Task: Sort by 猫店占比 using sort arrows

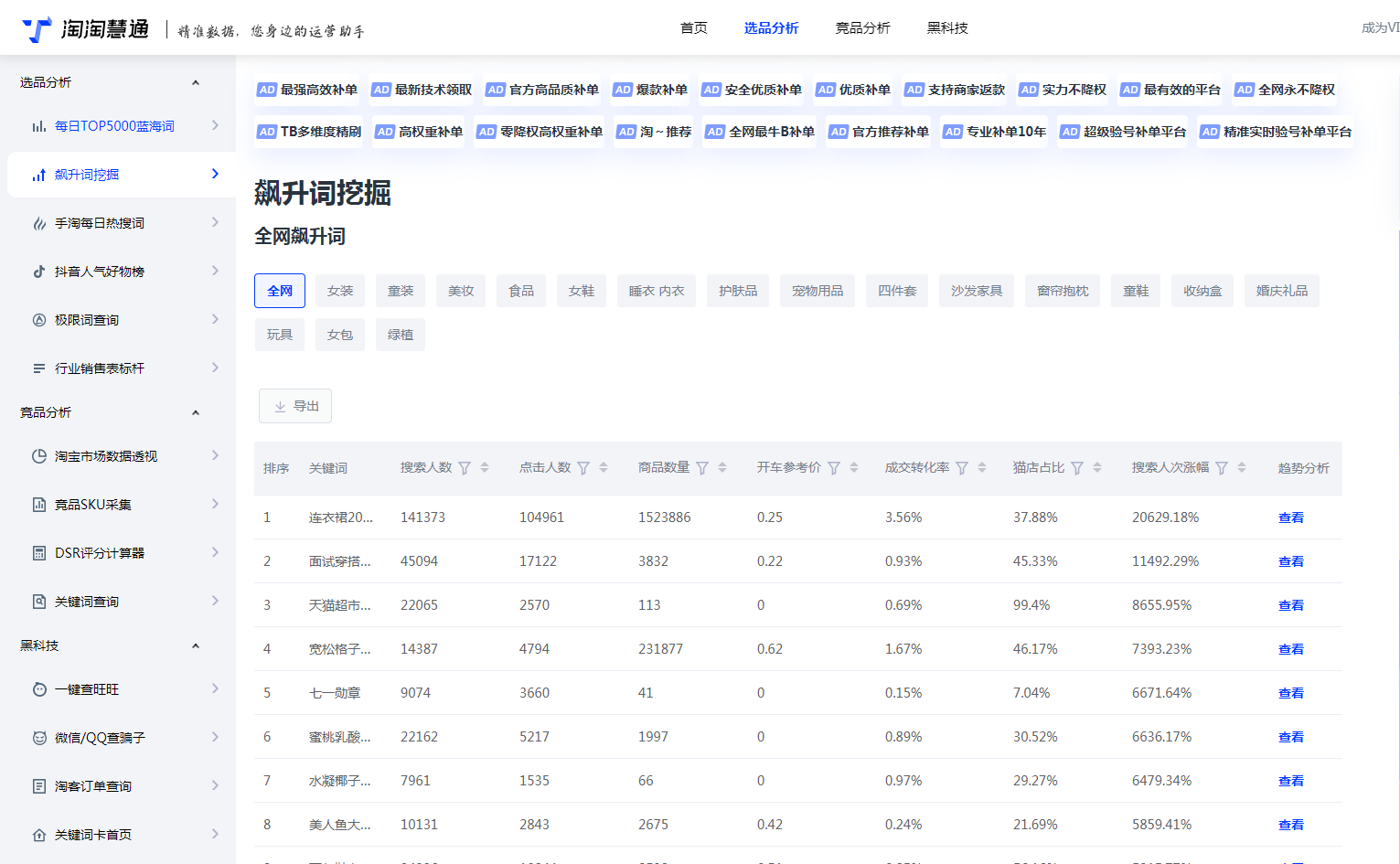Action: coord(1097,467)
